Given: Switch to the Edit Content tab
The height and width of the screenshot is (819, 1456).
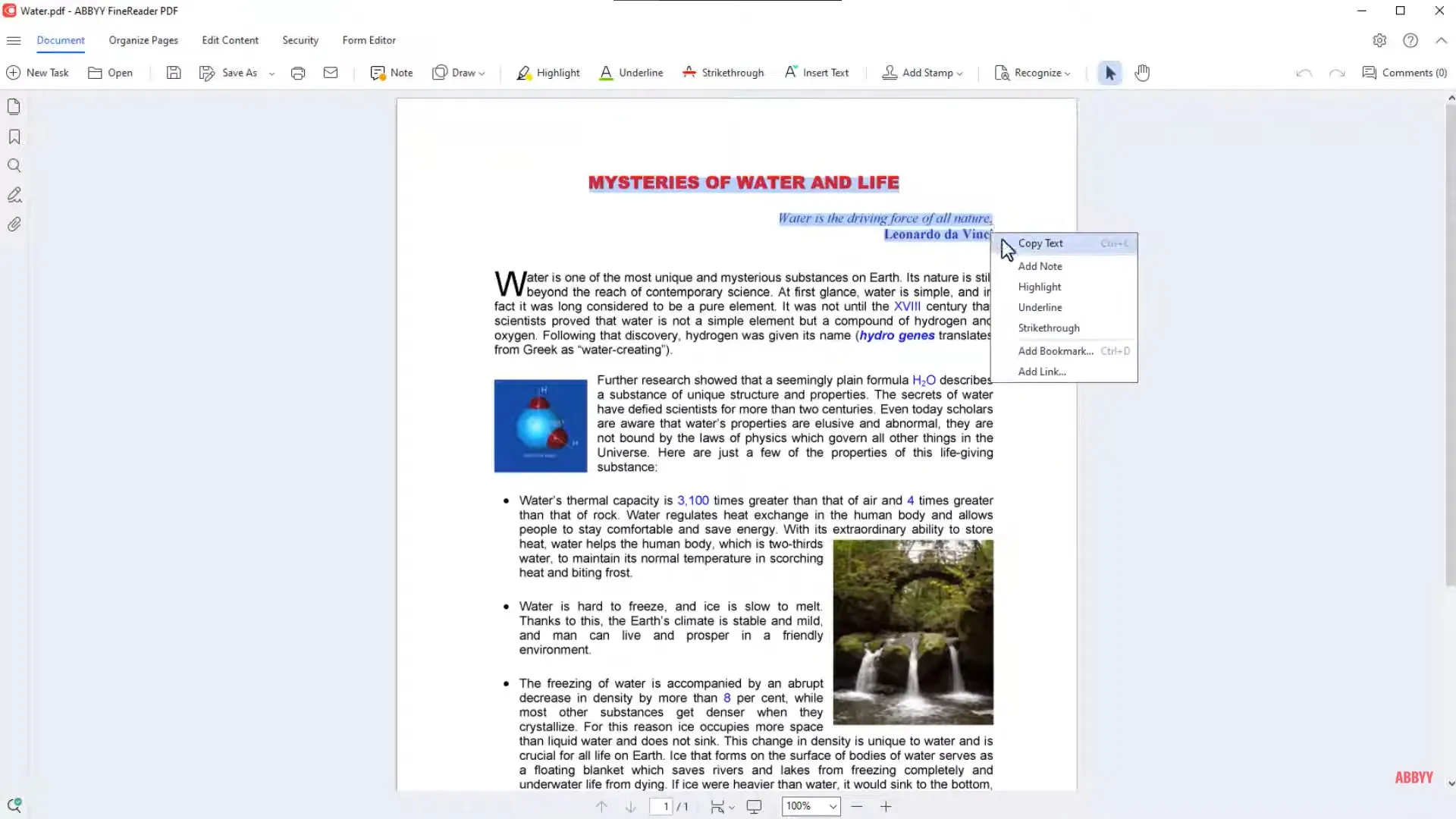Looking at the screenshot, I should click(x=230, y=40).
